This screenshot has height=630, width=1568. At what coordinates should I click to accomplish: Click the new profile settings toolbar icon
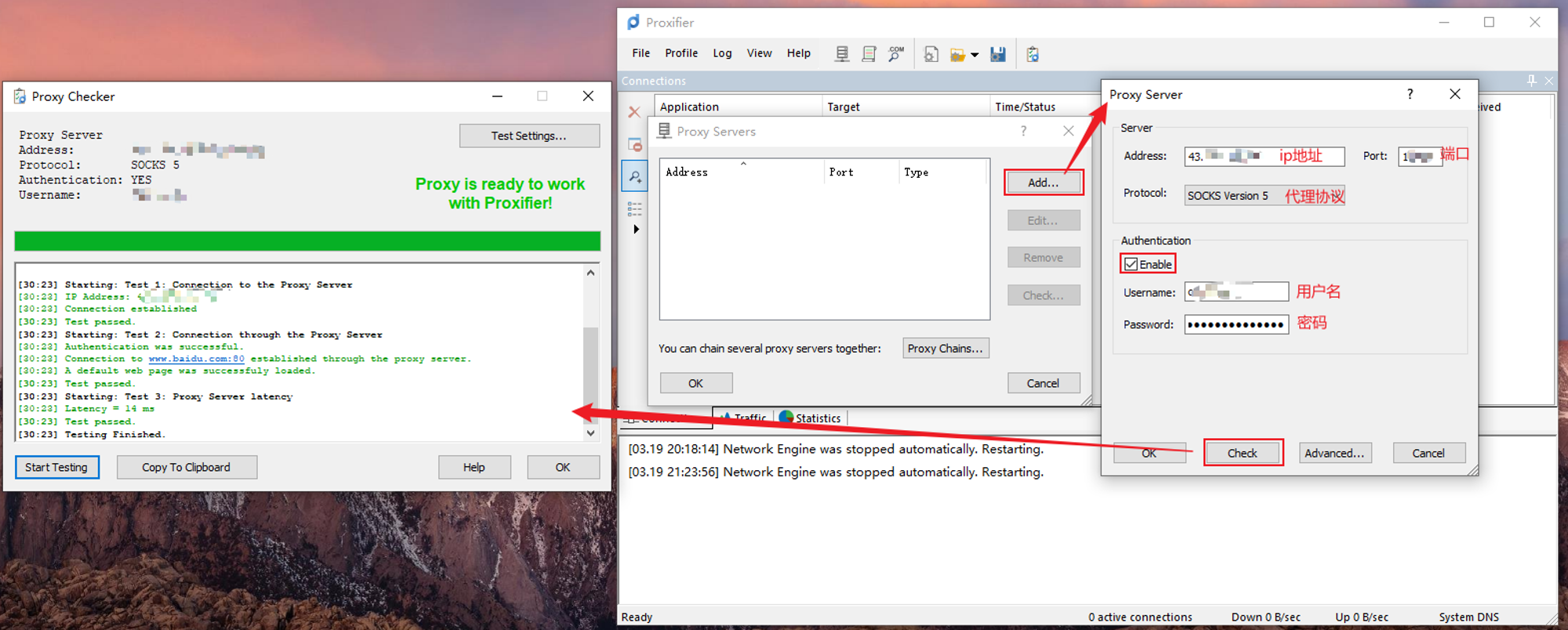(x=931, y=54)
